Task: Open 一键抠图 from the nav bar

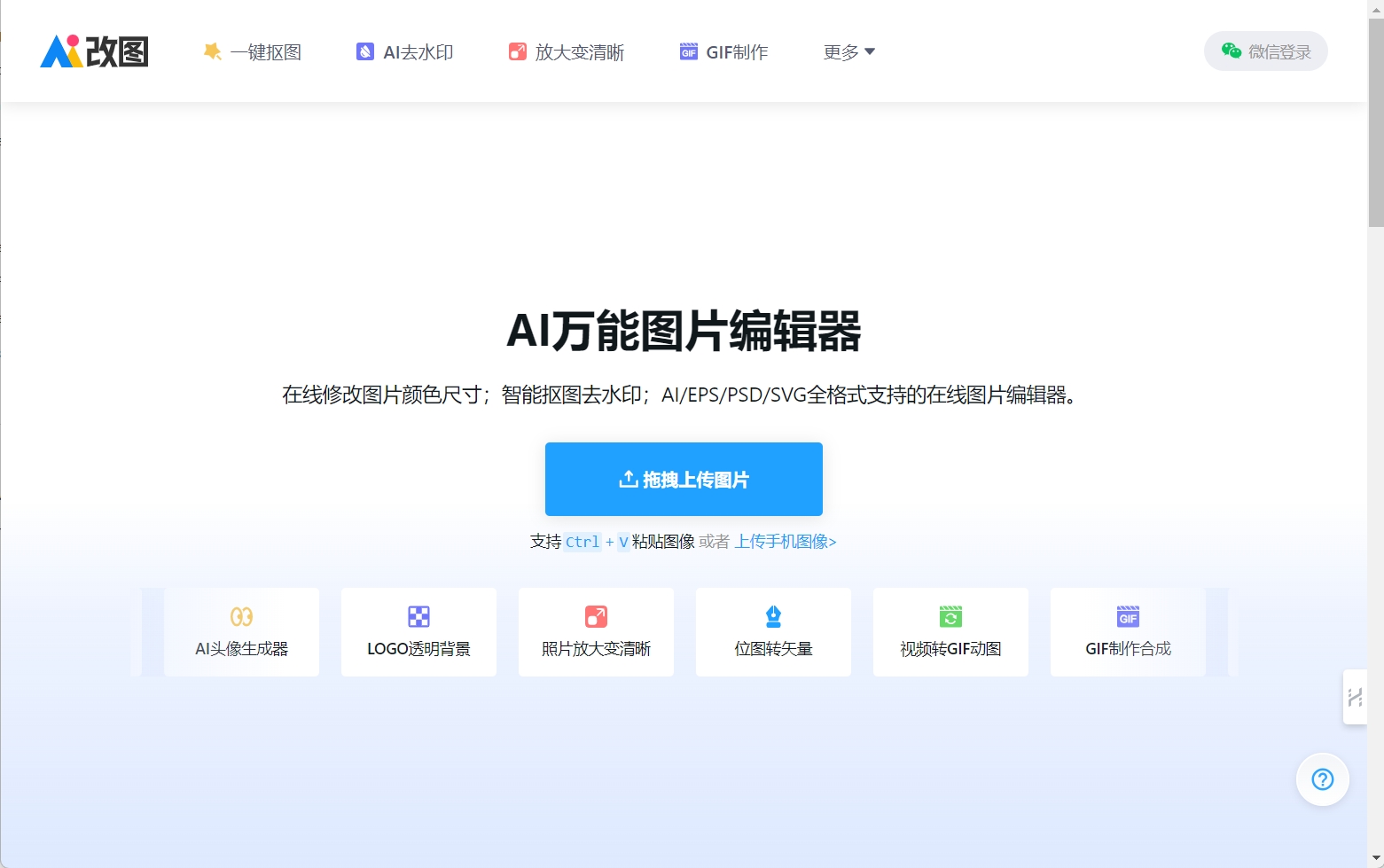Action: pos(253,51)
